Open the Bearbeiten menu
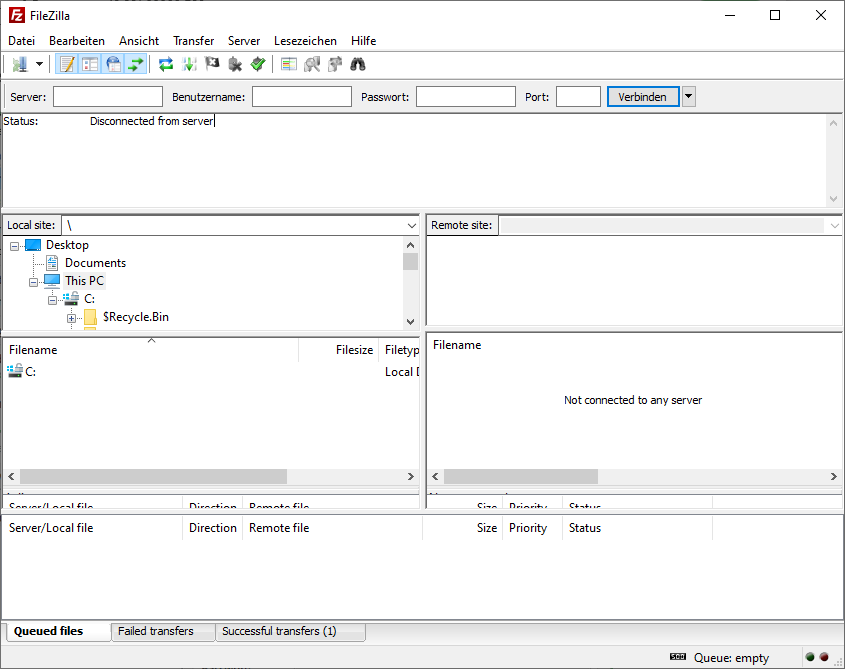Screen dimensions: 845x669 (x=77, y=41)
